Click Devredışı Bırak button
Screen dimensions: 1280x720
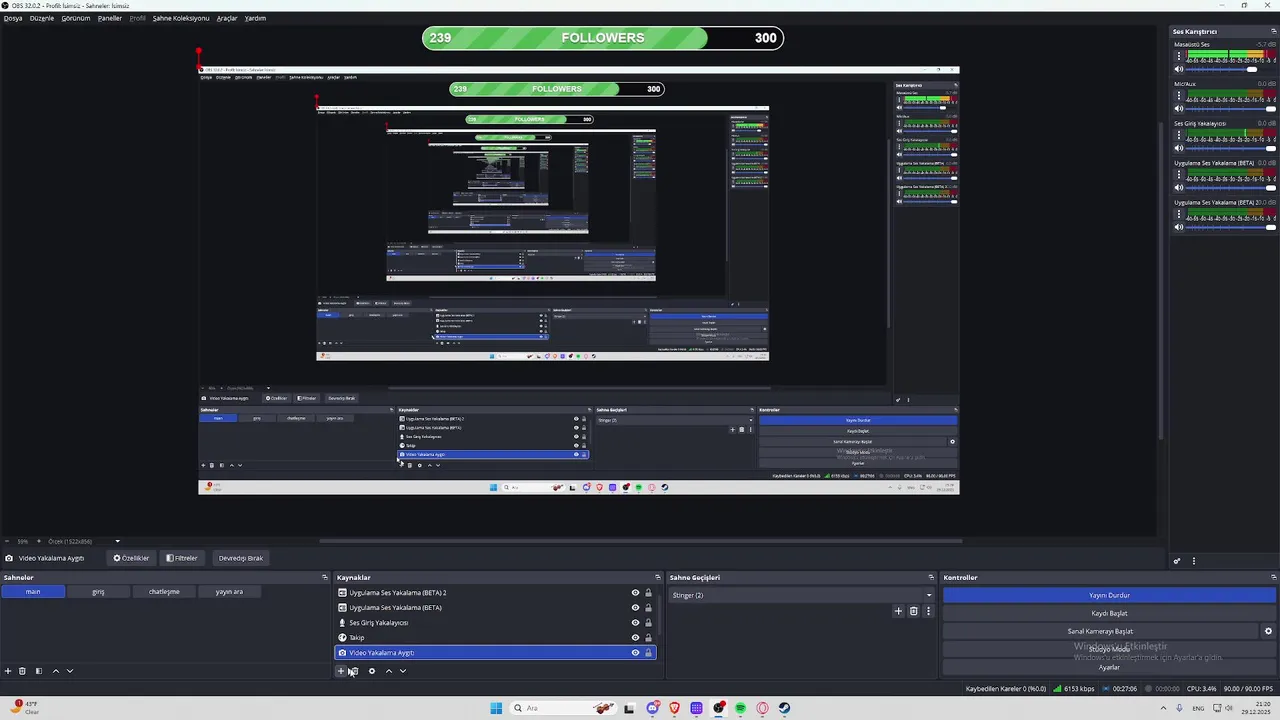(240, 558)
